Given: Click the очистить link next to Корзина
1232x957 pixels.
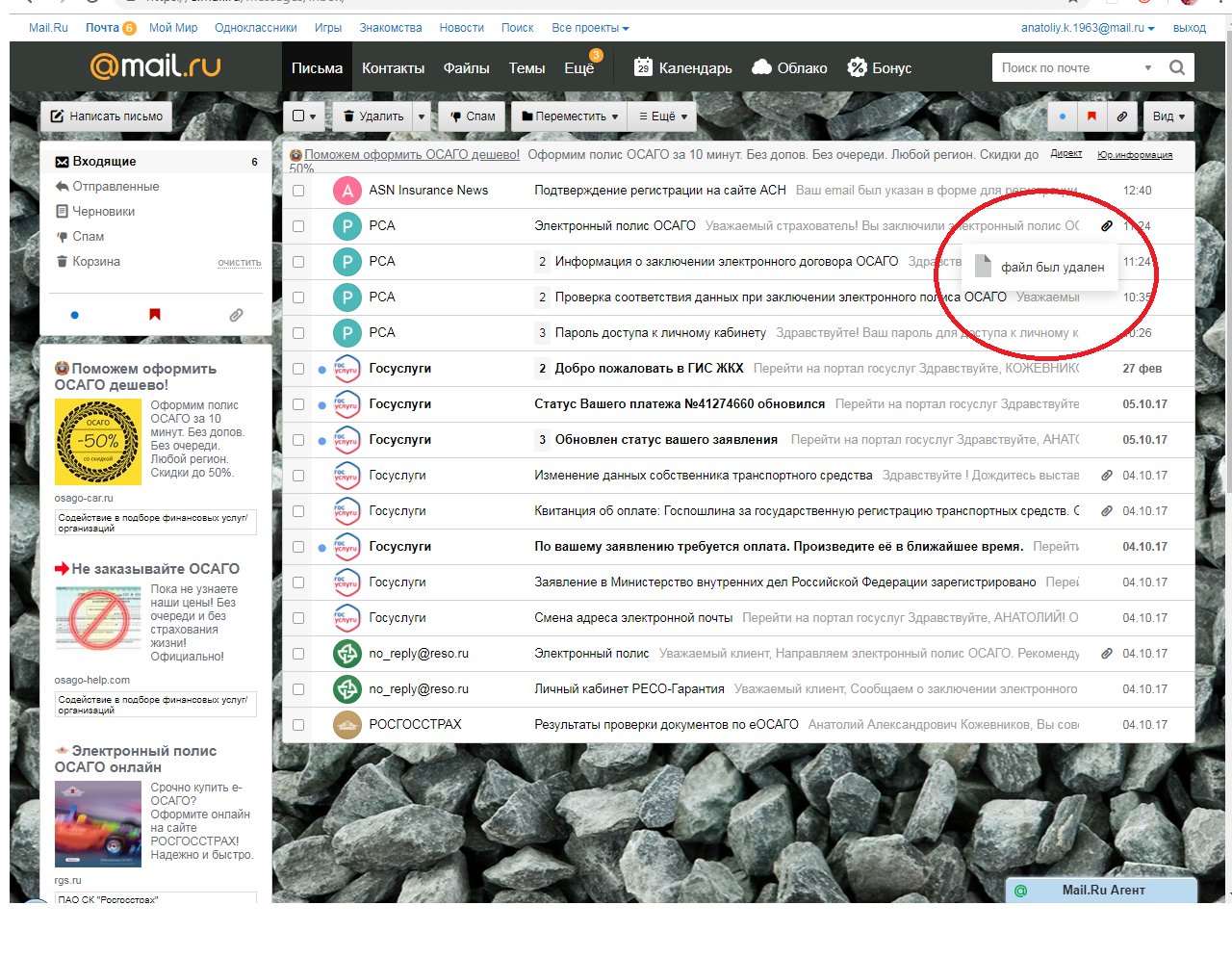Looking at the screenshot, I should (x=239, y=263).
